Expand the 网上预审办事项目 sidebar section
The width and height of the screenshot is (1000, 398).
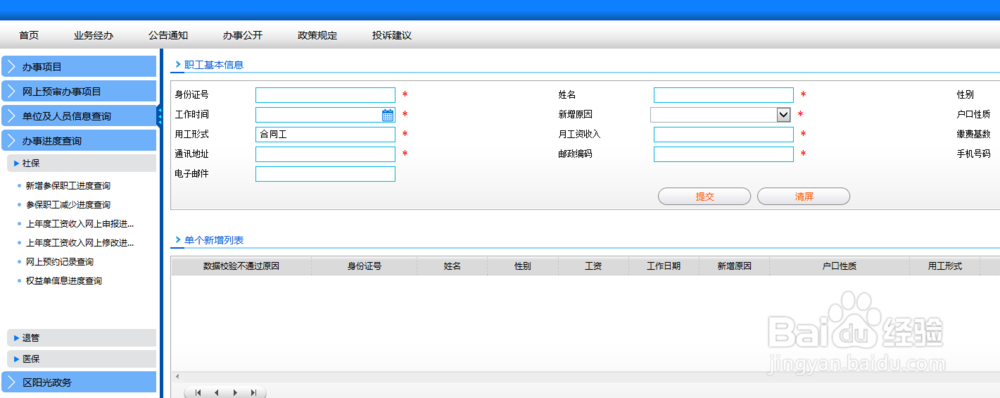(79, 91)
